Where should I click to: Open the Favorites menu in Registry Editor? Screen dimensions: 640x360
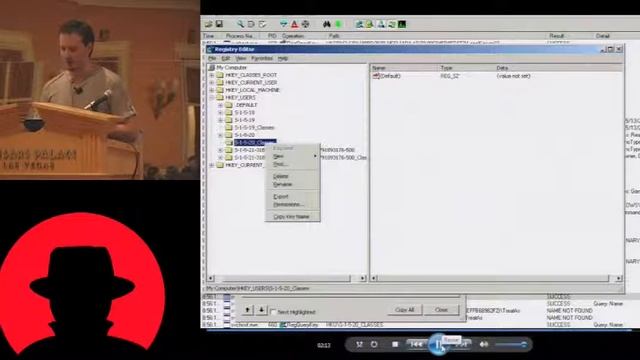click(x=262, y=58)
